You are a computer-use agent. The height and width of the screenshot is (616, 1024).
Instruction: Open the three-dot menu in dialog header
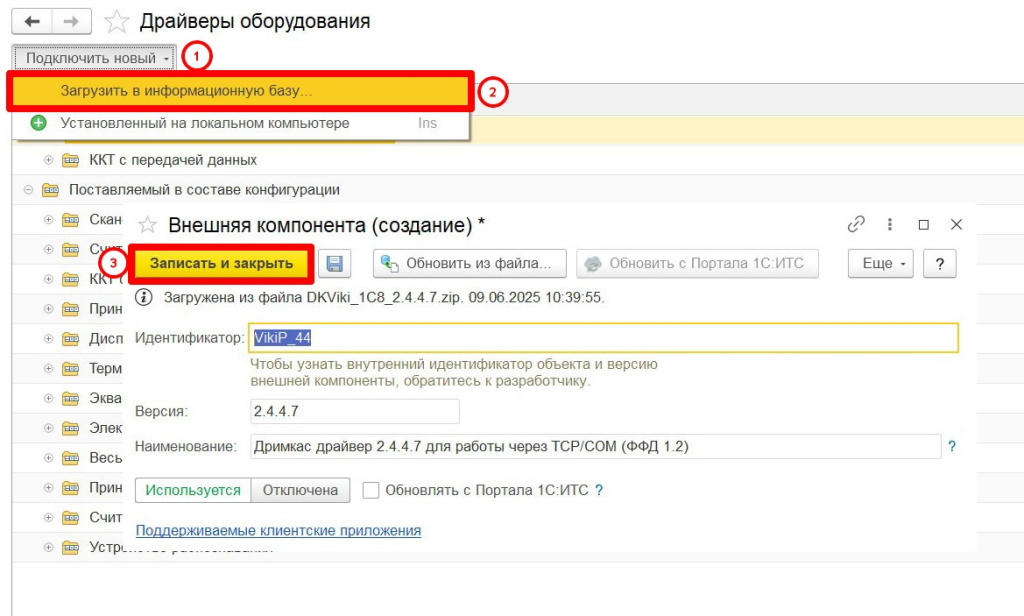(x=890, y=224)
